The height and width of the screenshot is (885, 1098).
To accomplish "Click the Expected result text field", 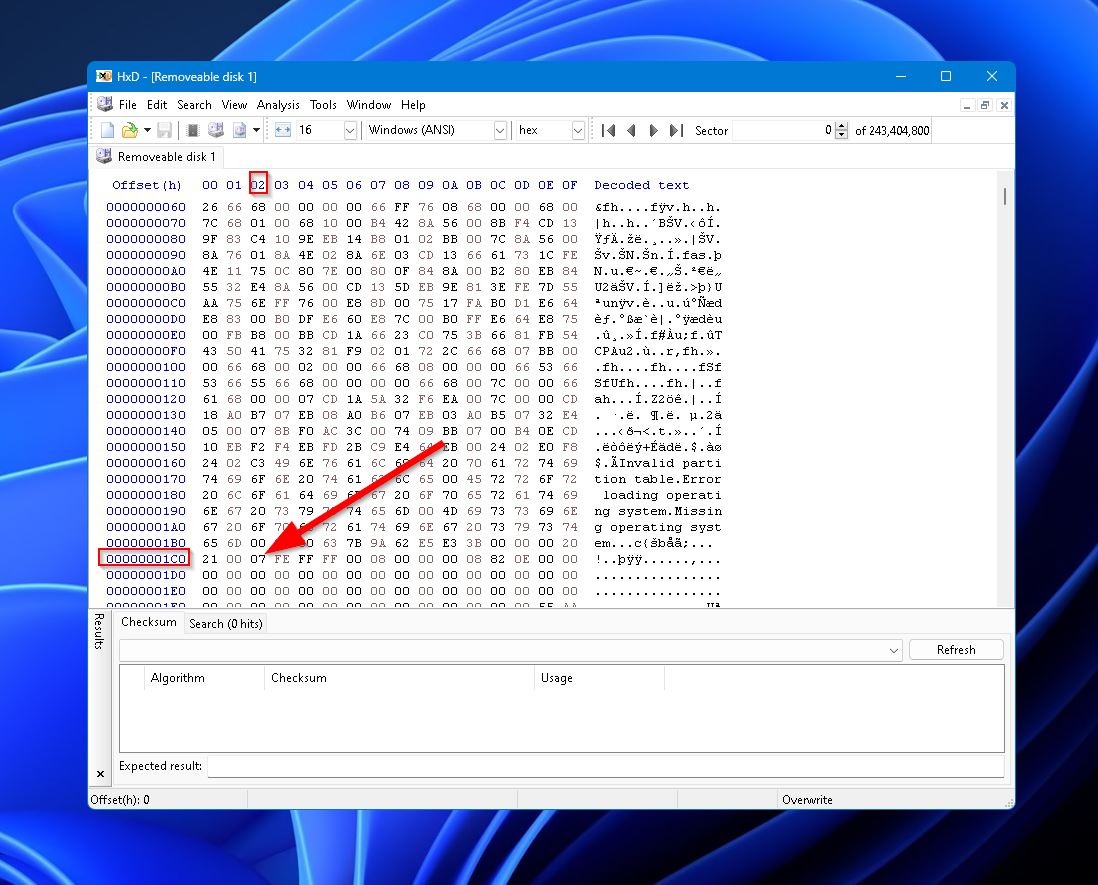I will tap(604, 766).
